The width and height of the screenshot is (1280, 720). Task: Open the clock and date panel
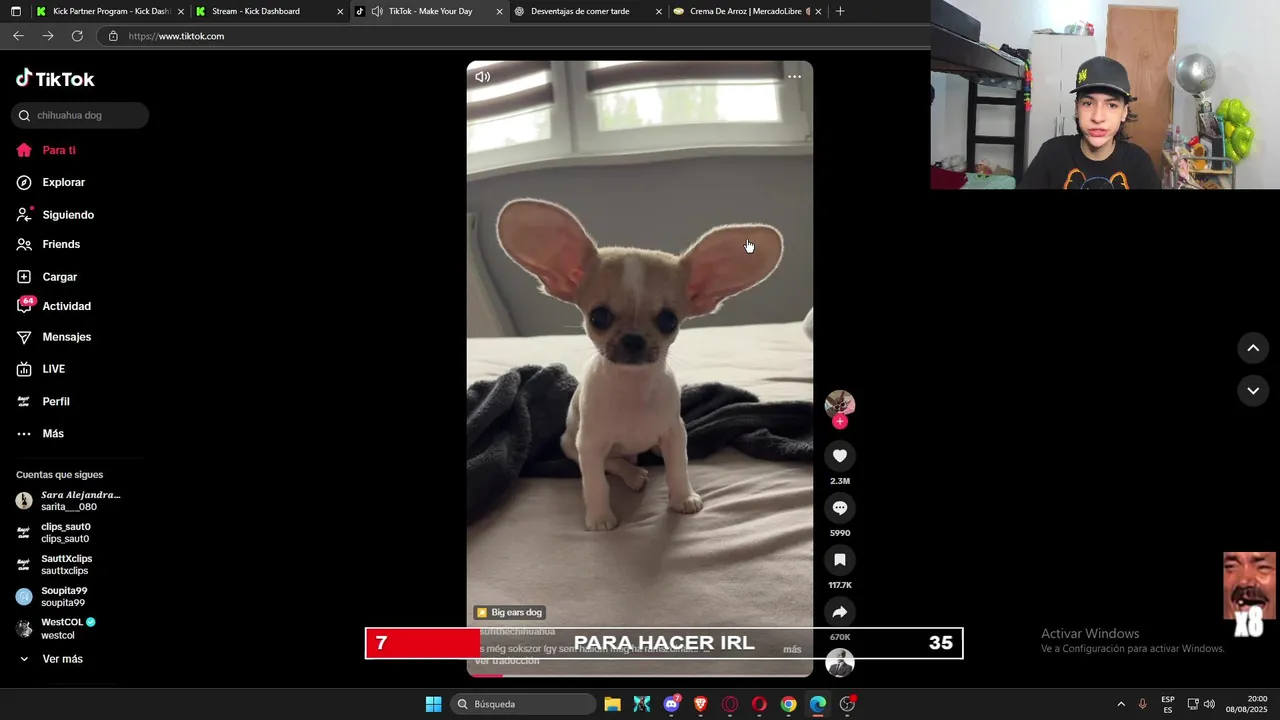coord(1249,704)
